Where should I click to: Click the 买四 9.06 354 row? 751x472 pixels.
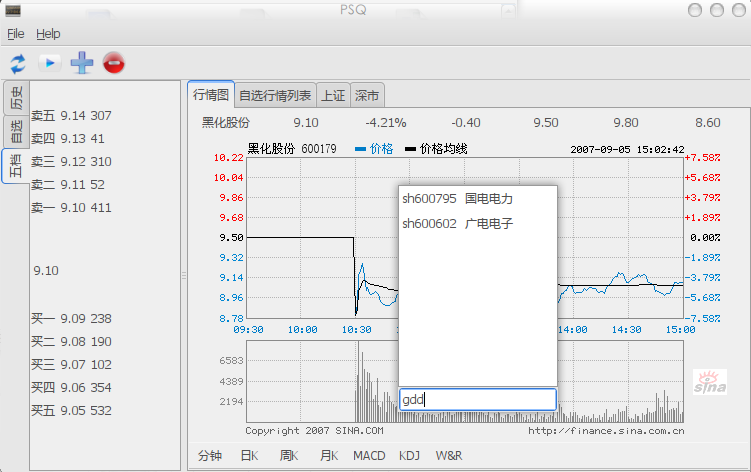click(x=71, y=387)
